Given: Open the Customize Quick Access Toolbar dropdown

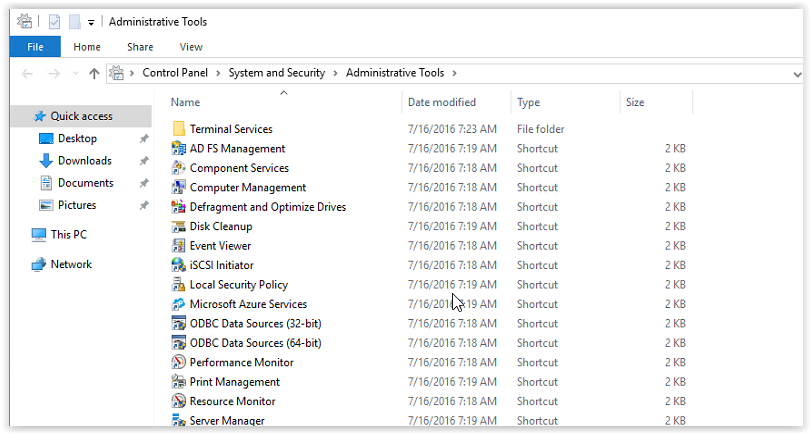Looking at the screenshot, I should [91, 22].
